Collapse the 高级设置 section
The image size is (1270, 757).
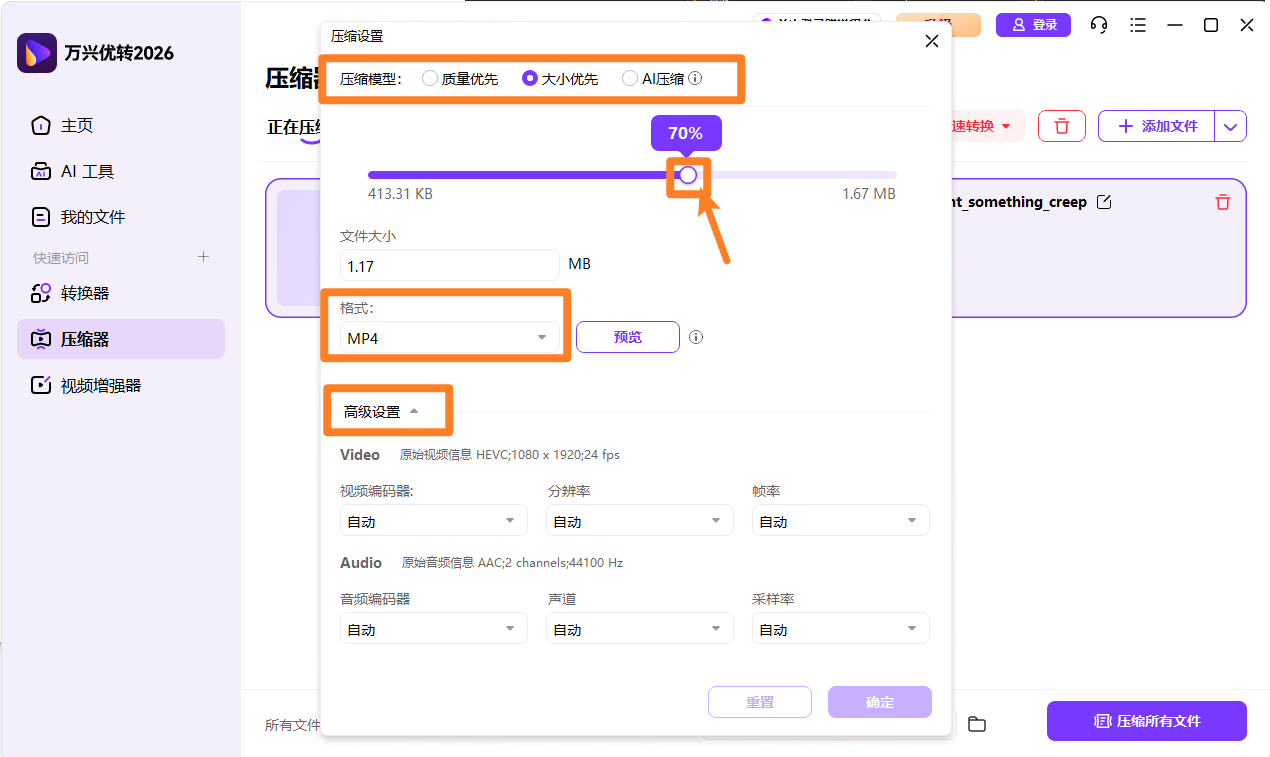(x=381, y=411)
